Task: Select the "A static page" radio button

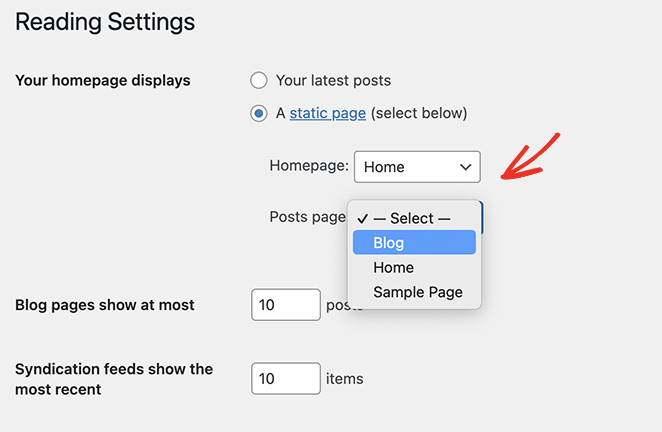Action: coord(259,113)
